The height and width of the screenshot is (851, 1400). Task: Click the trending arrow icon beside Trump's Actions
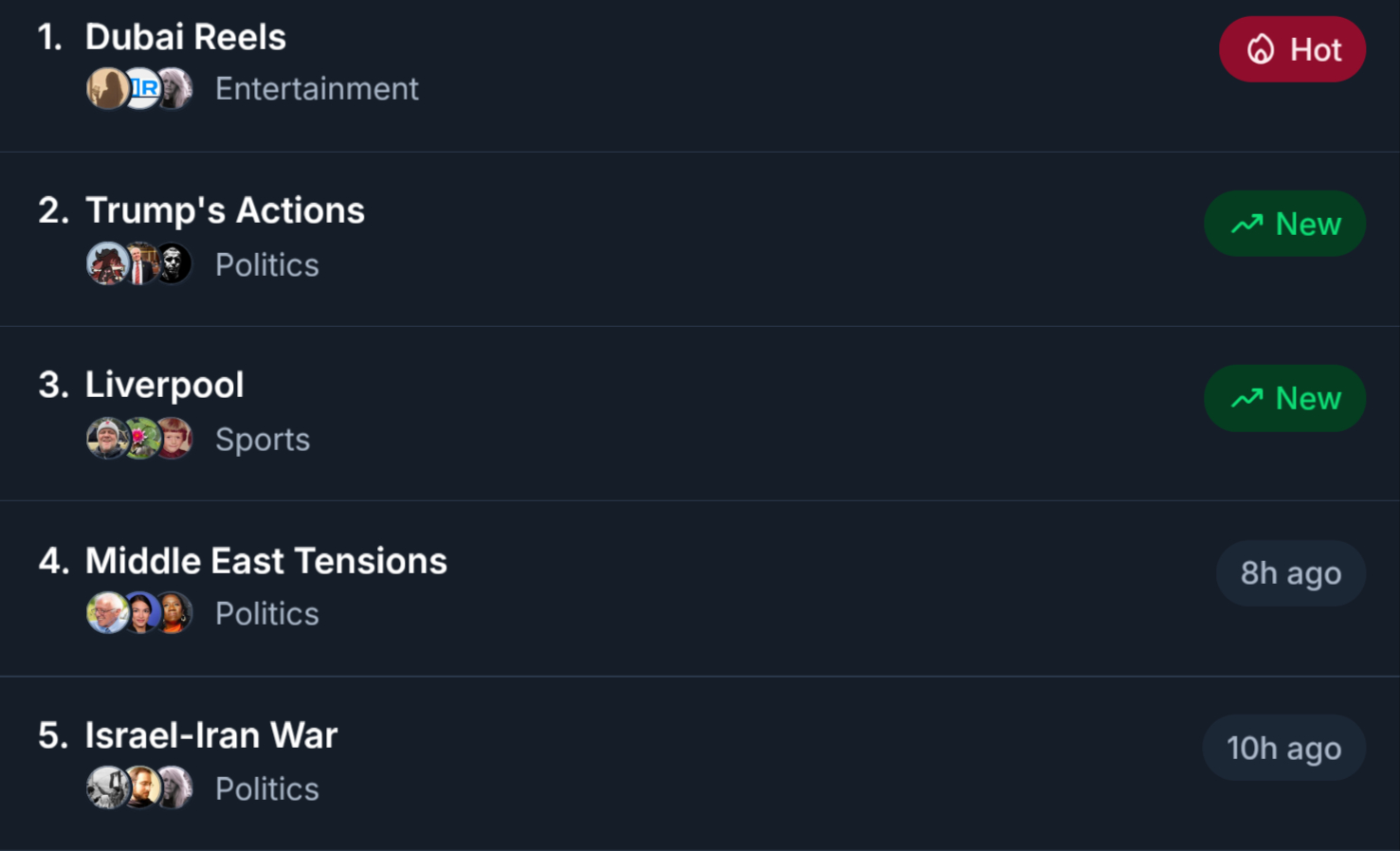(1246, 224)
